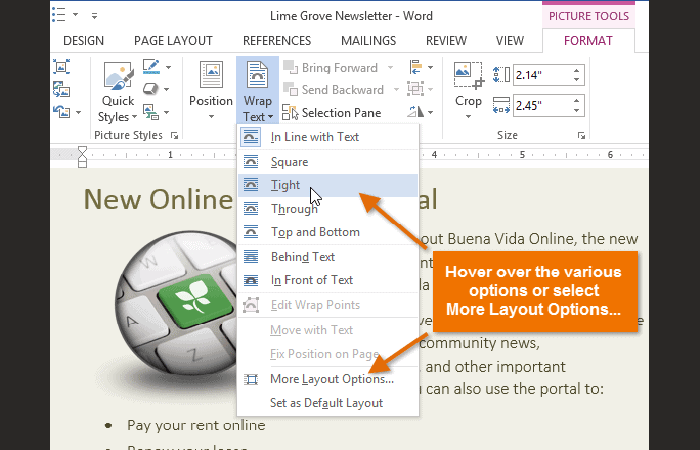Click the shape height input field

click(538, 74)
